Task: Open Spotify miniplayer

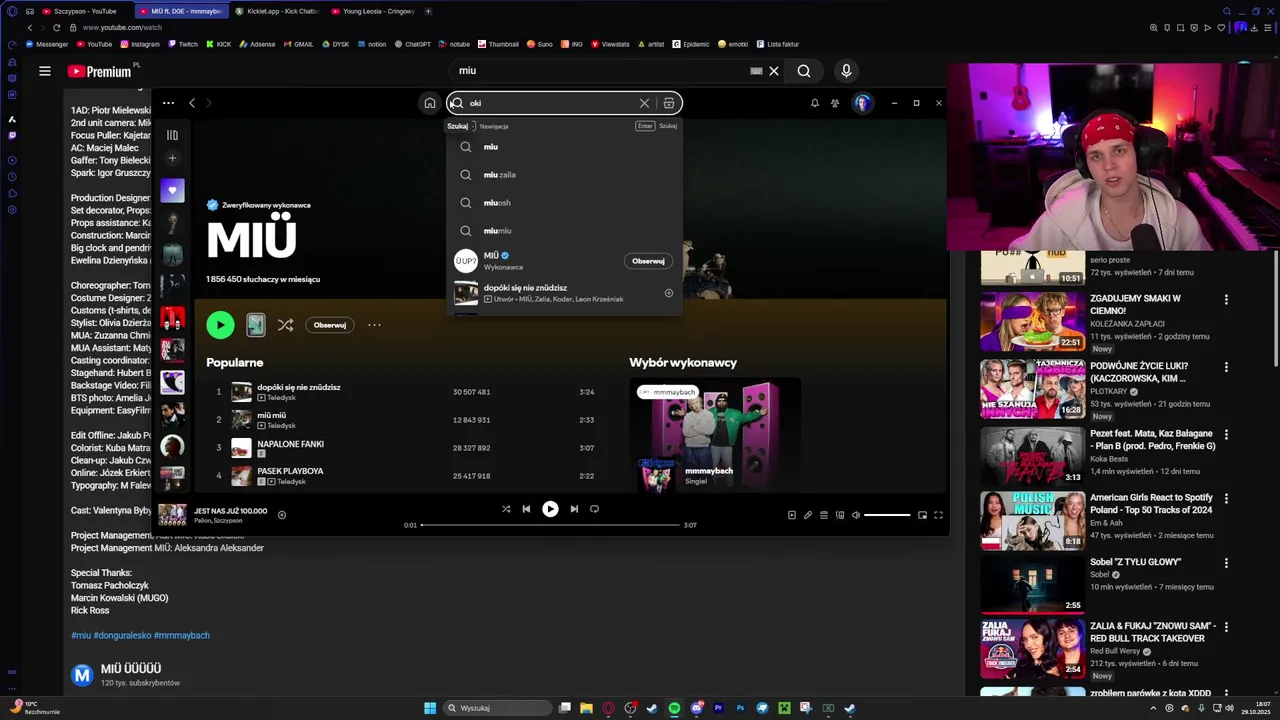Action: point(922,515)
